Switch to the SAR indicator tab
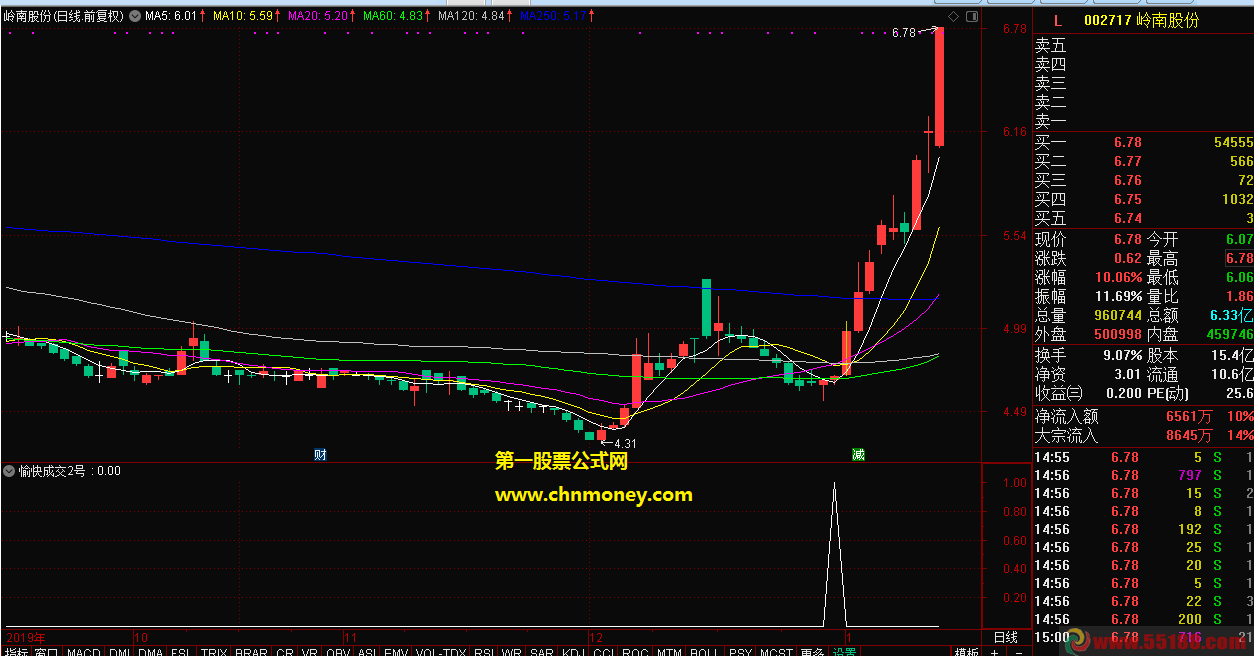 541,652
